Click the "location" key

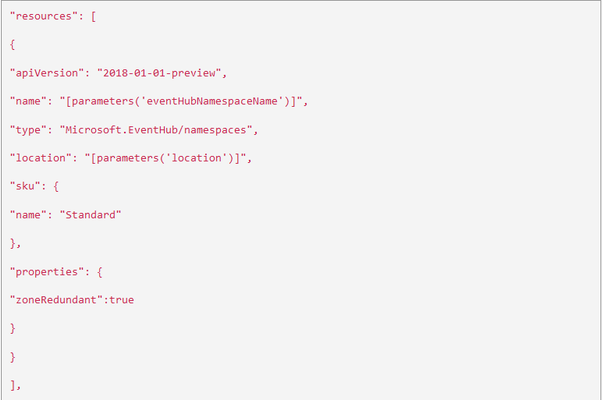[40, 158]
